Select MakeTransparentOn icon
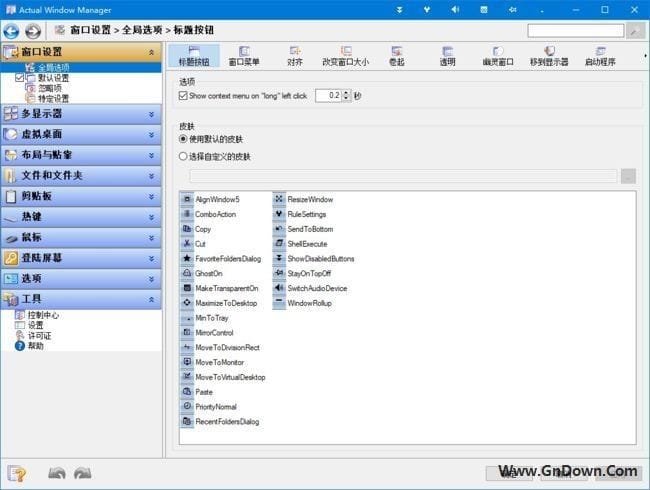 click(x=187, y=288)
